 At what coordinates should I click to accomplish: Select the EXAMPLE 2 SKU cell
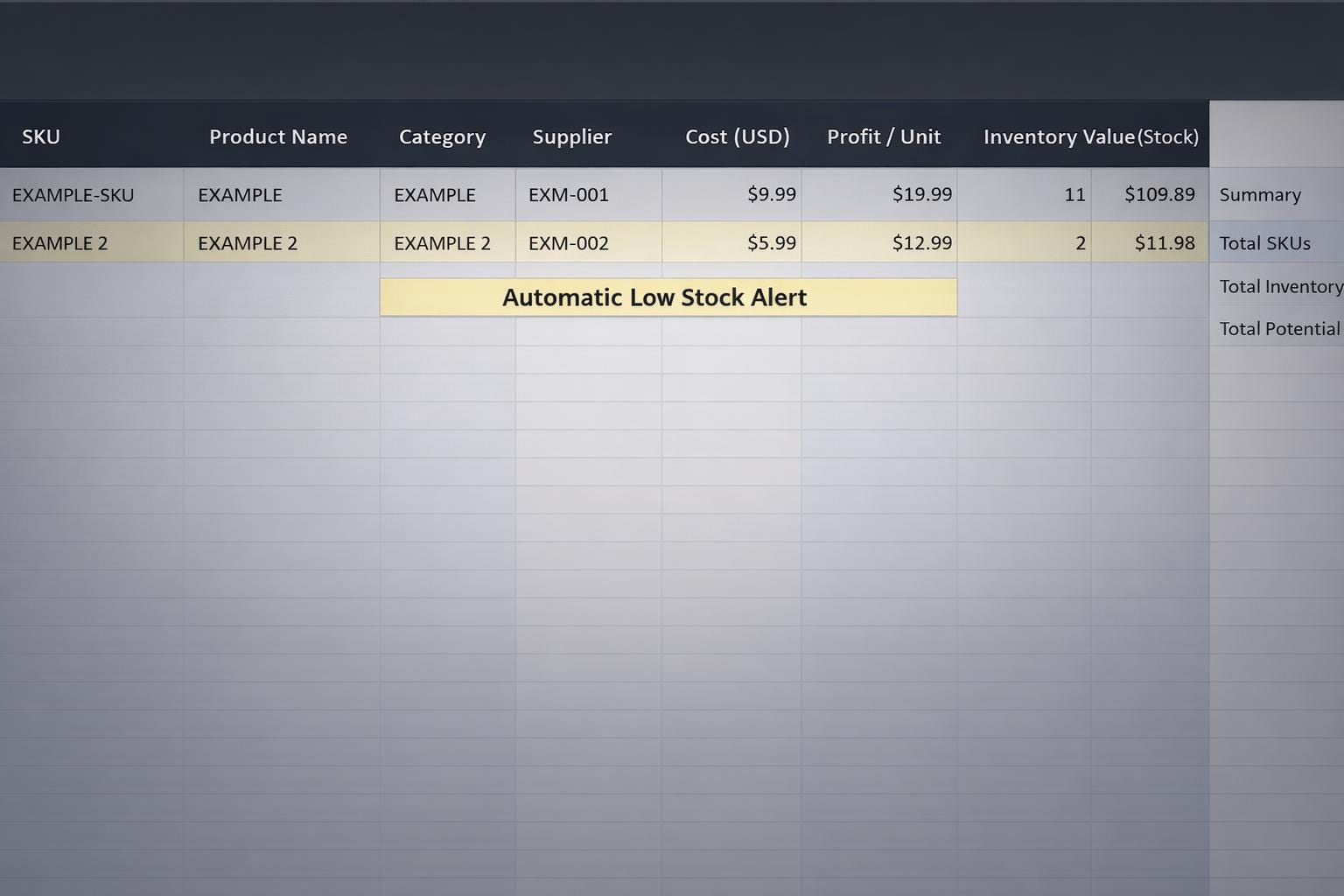[92, 242]
